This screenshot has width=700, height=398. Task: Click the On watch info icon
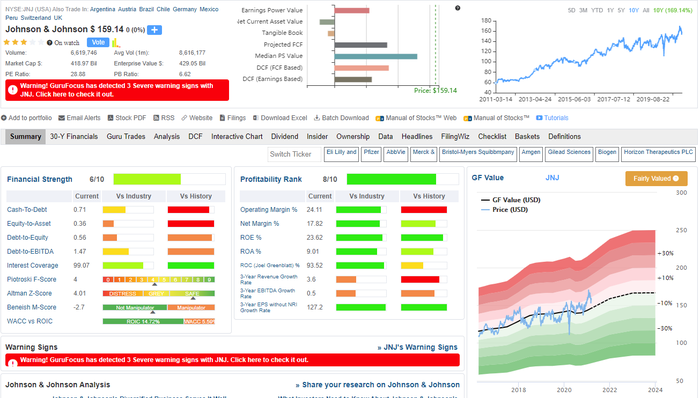pyautogui.click(x=50, y=43)
